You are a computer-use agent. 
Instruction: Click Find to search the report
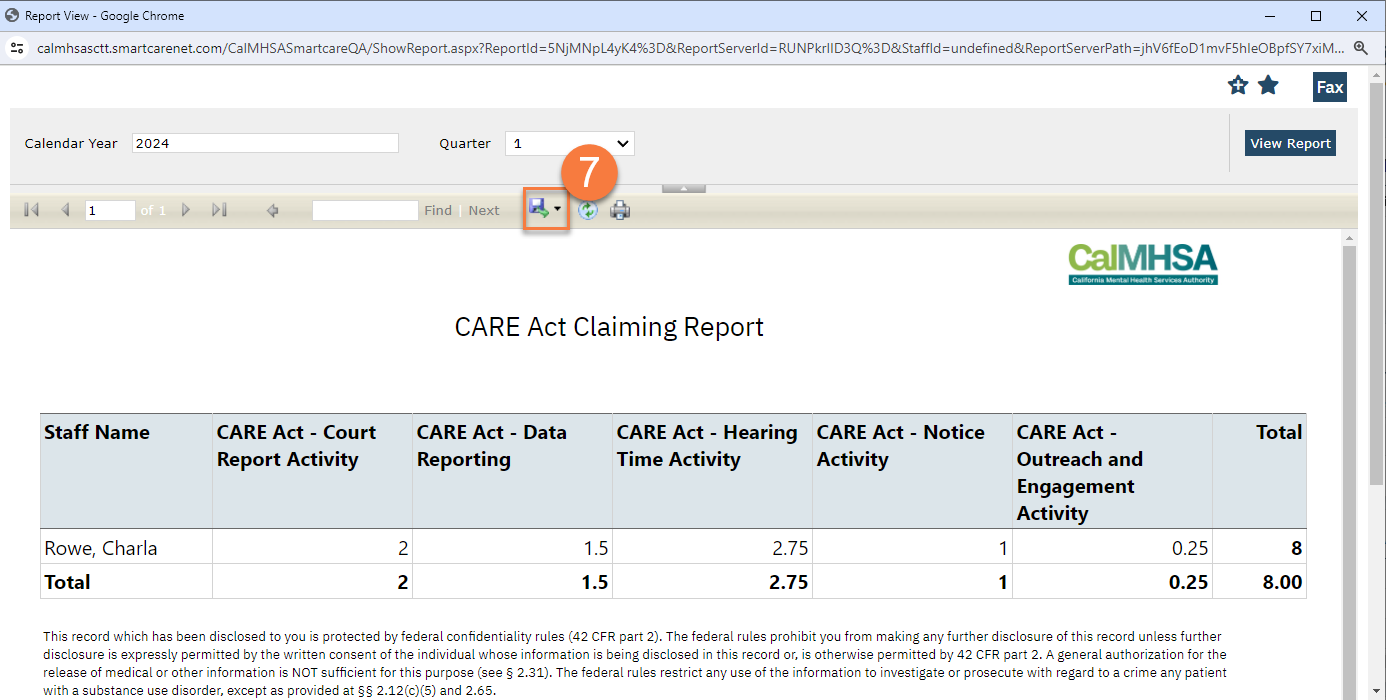coord(437,209)
